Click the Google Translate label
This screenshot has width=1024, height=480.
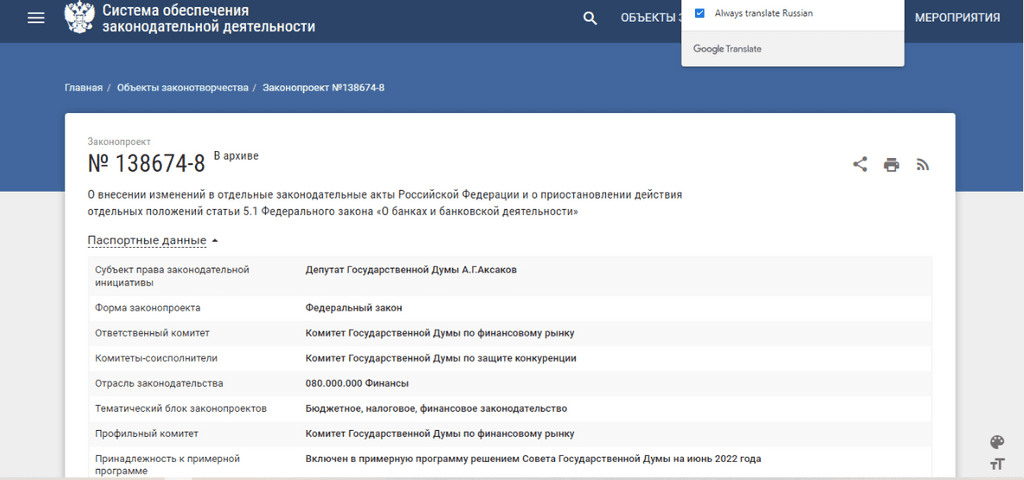point(727,49)
